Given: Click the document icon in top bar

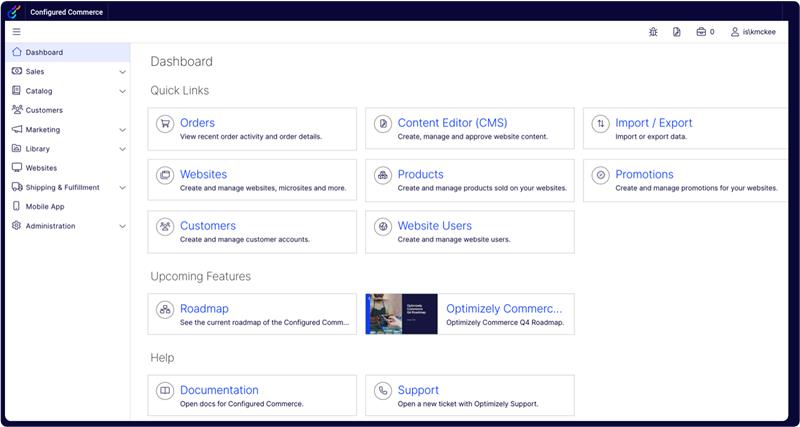Looking at the screenshot, I should (677, 32).
